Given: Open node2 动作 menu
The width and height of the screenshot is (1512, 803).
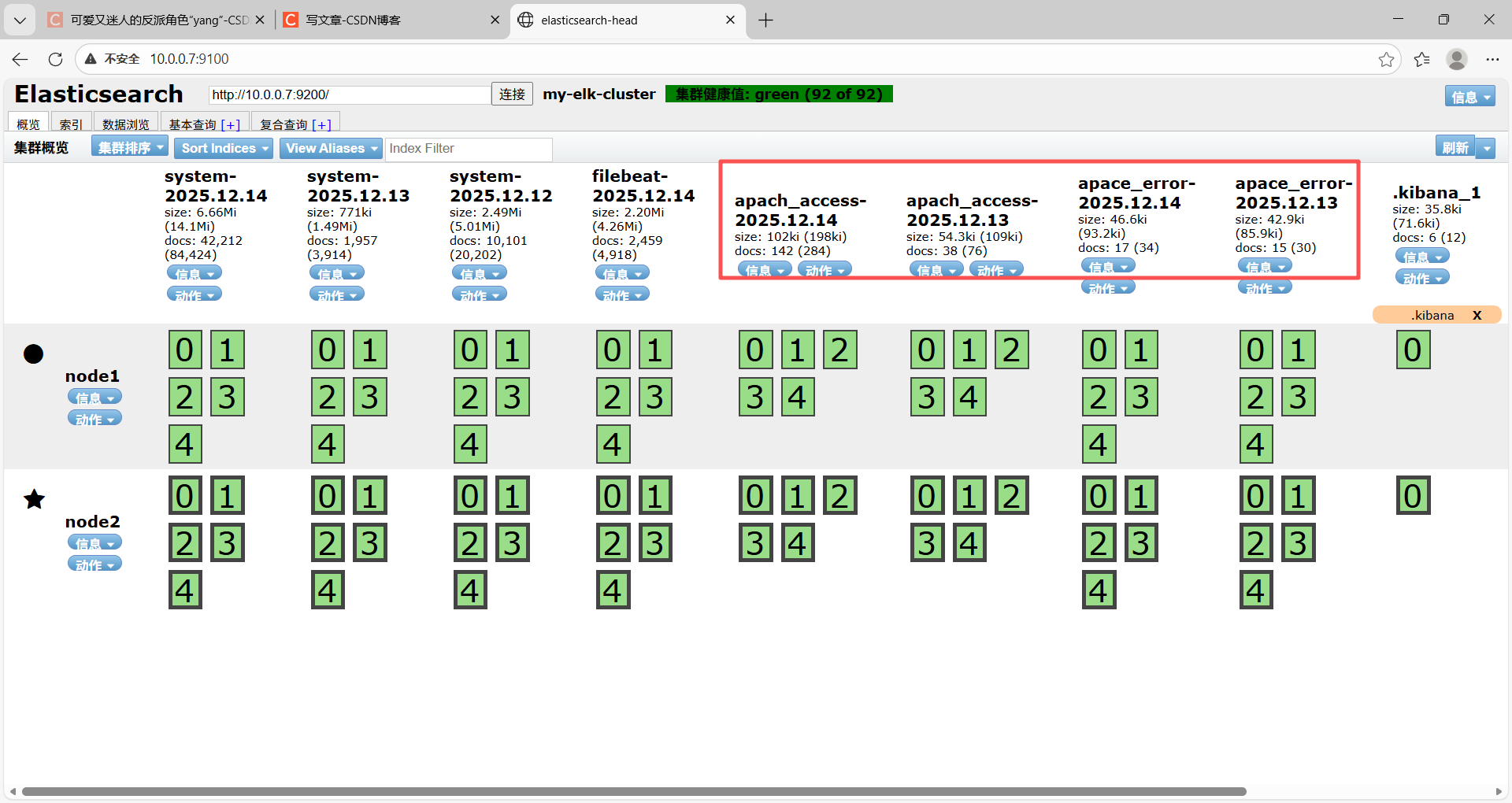Looking at the screenshot, I should pyautogui.click(x=94, y=564).
